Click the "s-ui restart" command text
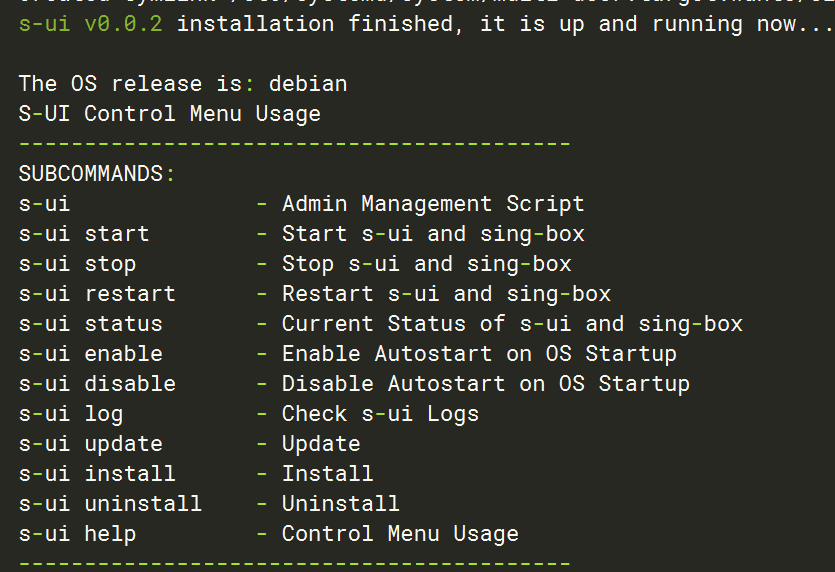 point(97,294)
